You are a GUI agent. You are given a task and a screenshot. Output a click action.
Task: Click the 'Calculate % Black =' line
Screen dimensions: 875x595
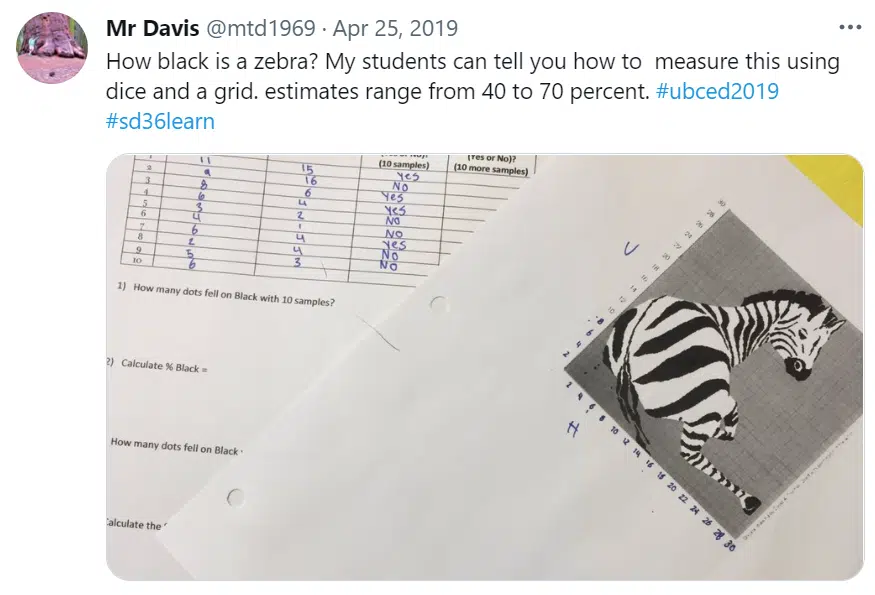(x=164, y=366)
